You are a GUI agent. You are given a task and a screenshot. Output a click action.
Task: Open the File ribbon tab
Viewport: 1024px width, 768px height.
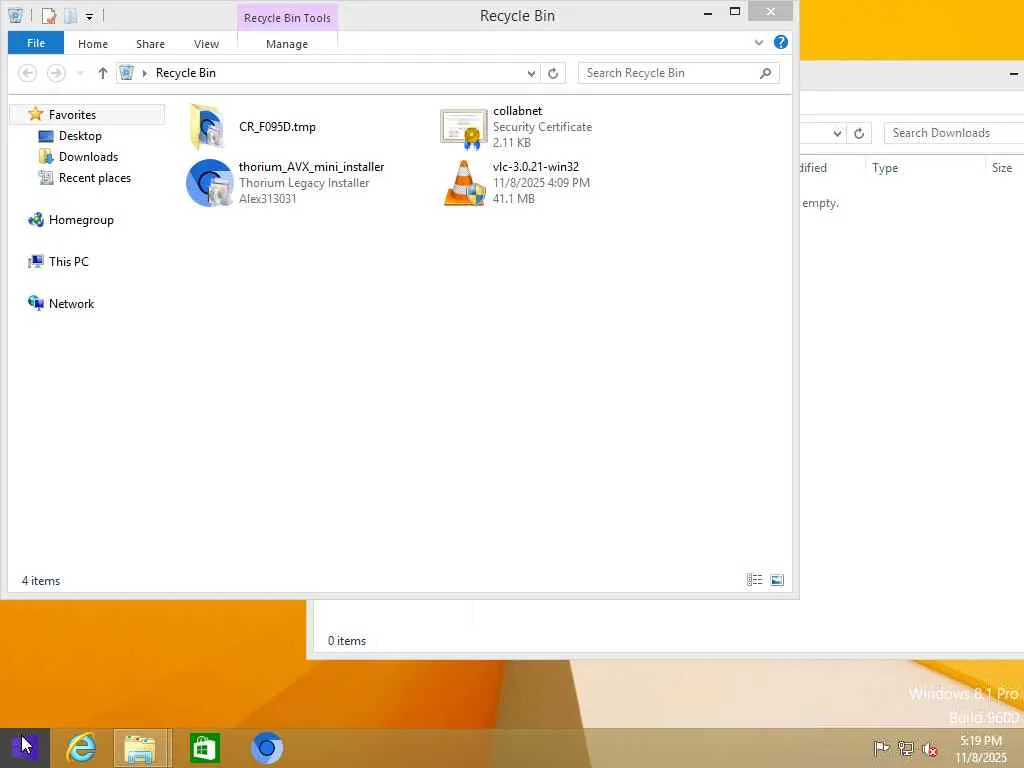point(36,43)
